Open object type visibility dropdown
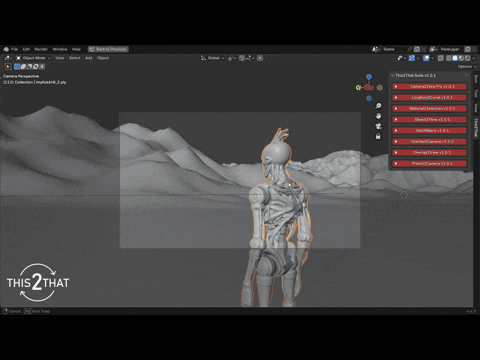 click(x=401, y=58)
